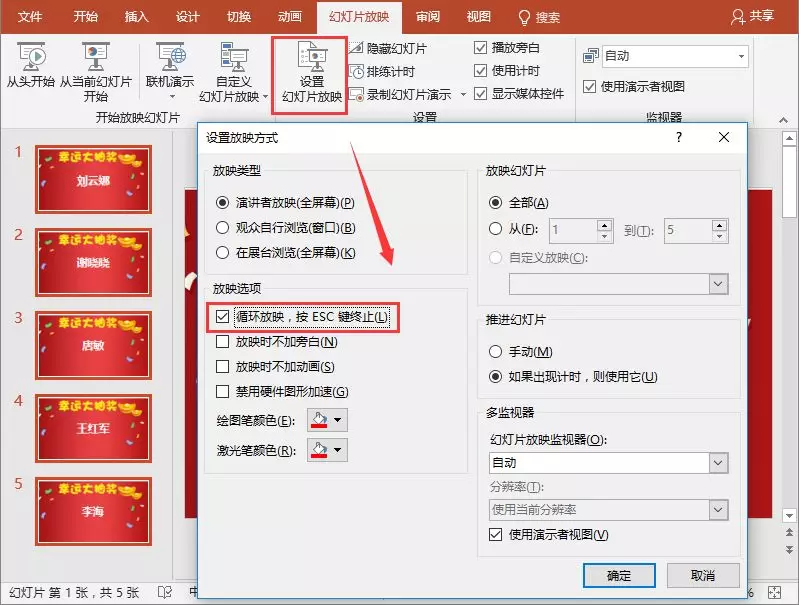The height and width of the screenshot is (605, 799).
Task: Select 在展台浏览(全屏幕) radio button
Action: (222, 252)
